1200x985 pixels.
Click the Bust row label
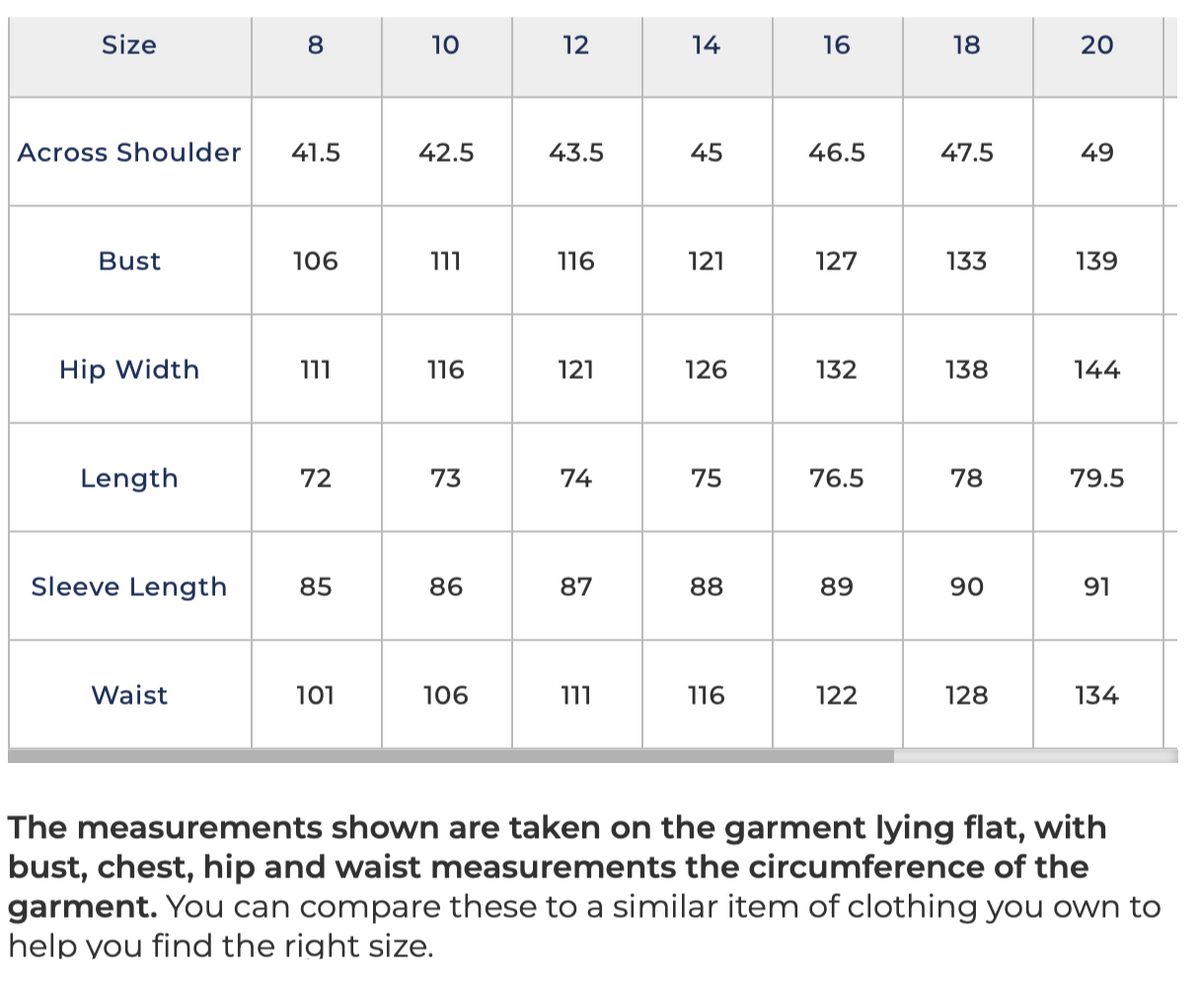coord(129,261)
